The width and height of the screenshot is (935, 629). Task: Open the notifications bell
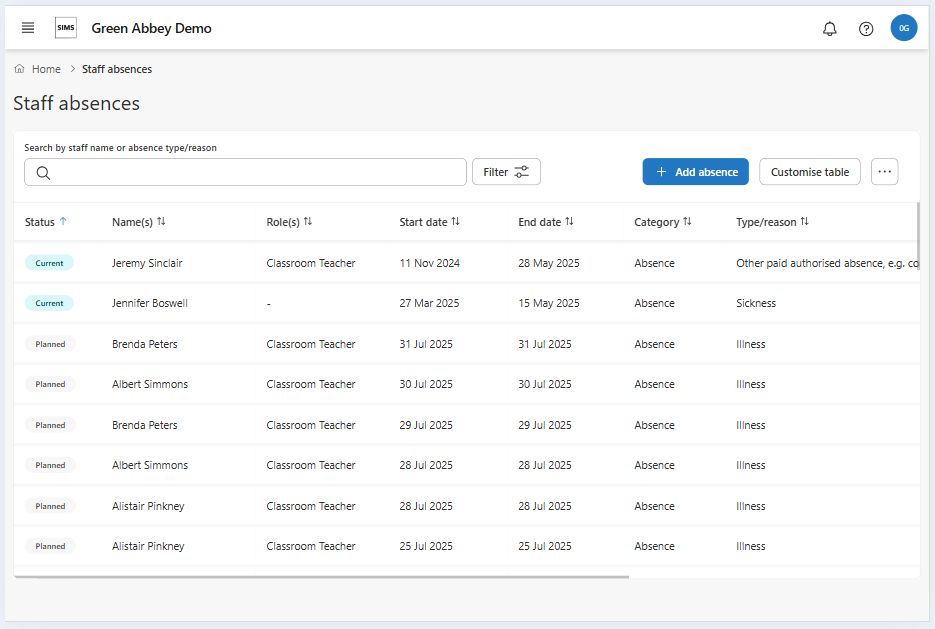(829, 29)
